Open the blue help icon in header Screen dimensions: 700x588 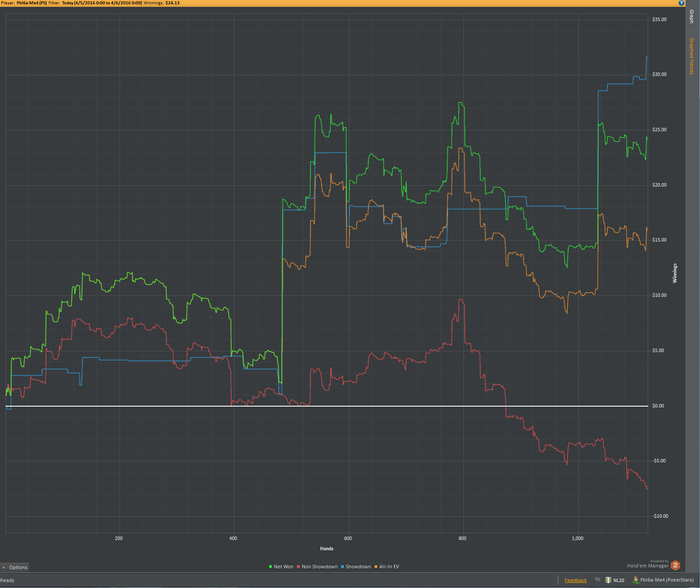click(x=681, y=3)
